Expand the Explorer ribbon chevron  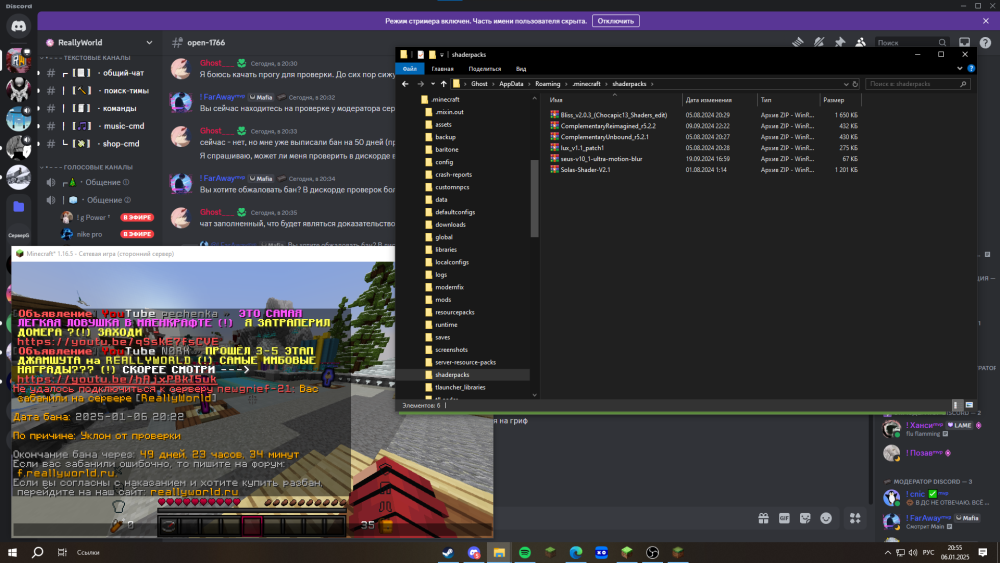(960, 69)
